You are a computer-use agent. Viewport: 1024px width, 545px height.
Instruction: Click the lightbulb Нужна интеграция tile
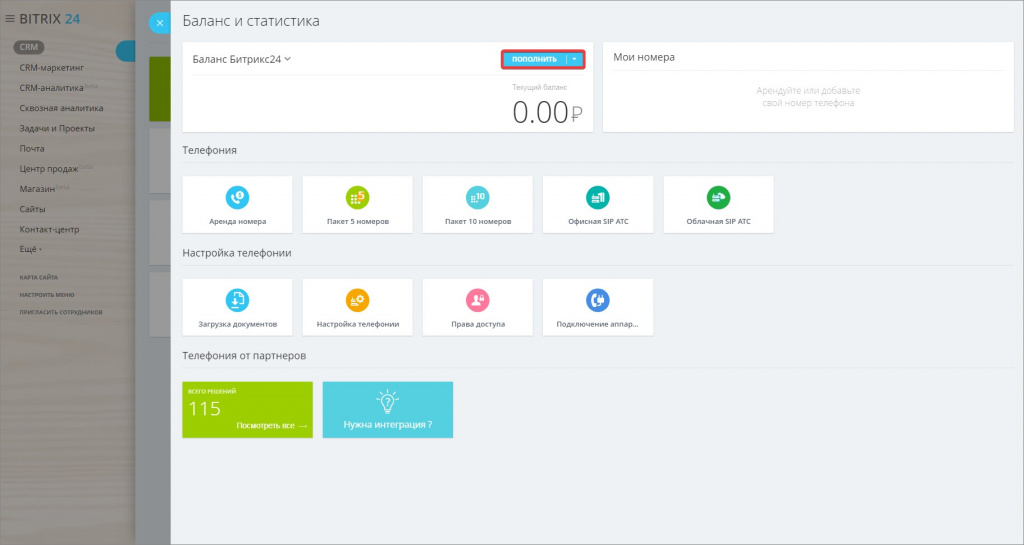coord(387,409)
